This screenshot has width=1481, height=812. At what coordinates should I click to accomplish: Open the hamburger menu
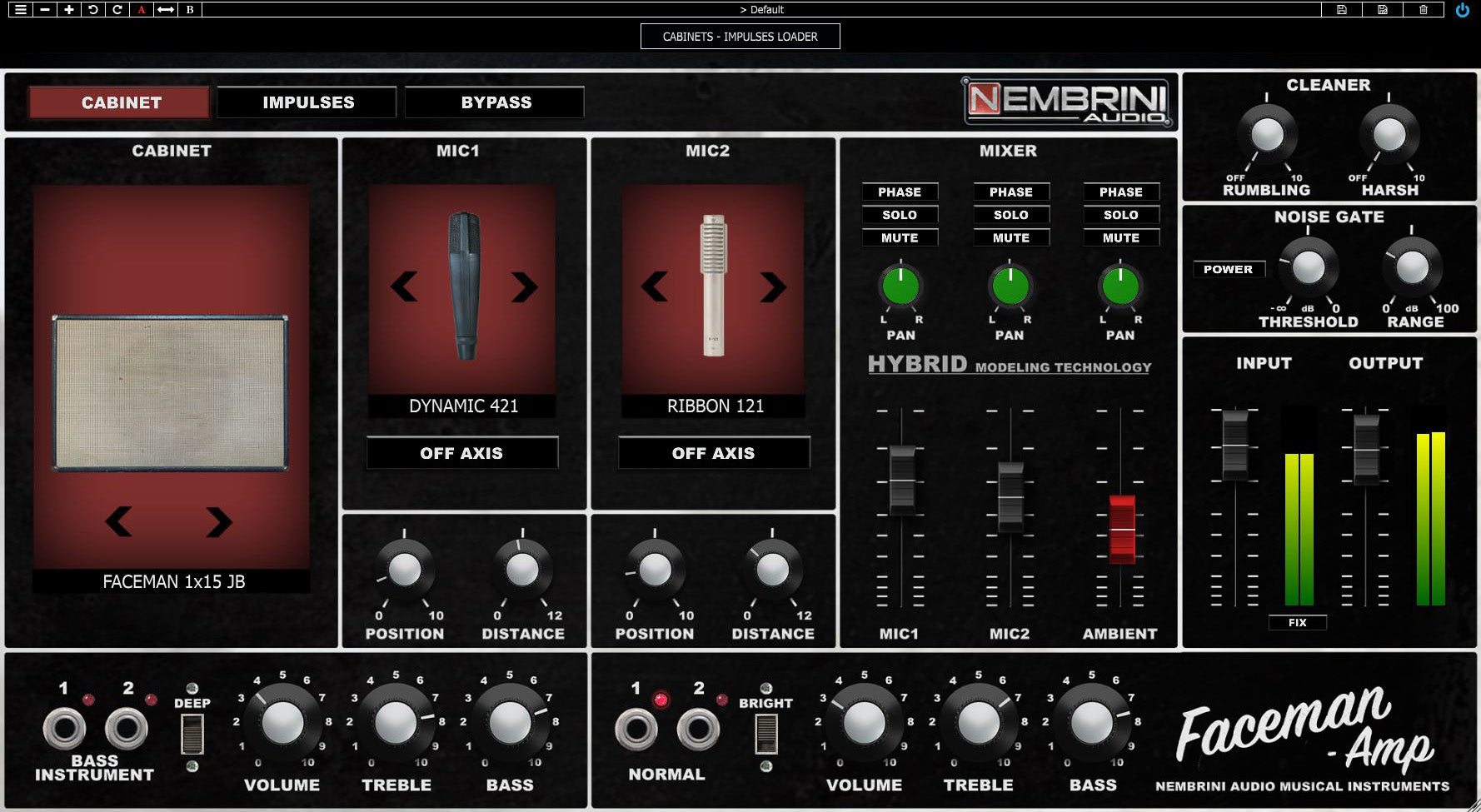coord(22,9)
